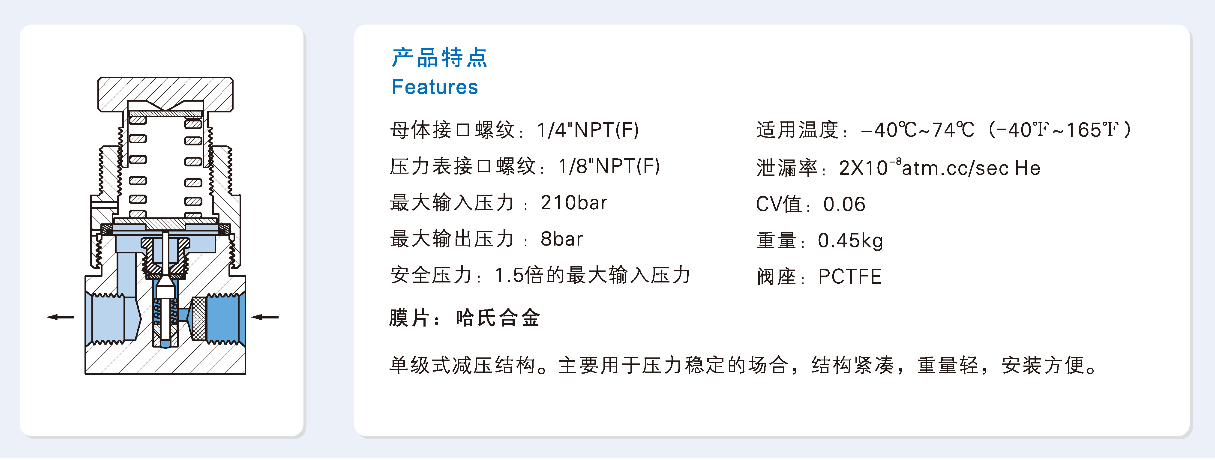Click the 安全压力 specification line
Screen dimensions: 1215x460
pos(540,275)
